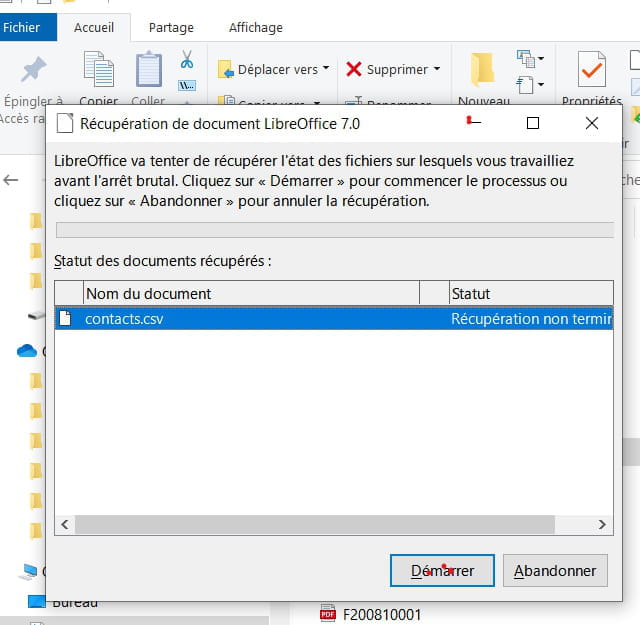Click the horizontal scrollbar right arrow
This screenshot has width=640, height=625.
[602, 524]
